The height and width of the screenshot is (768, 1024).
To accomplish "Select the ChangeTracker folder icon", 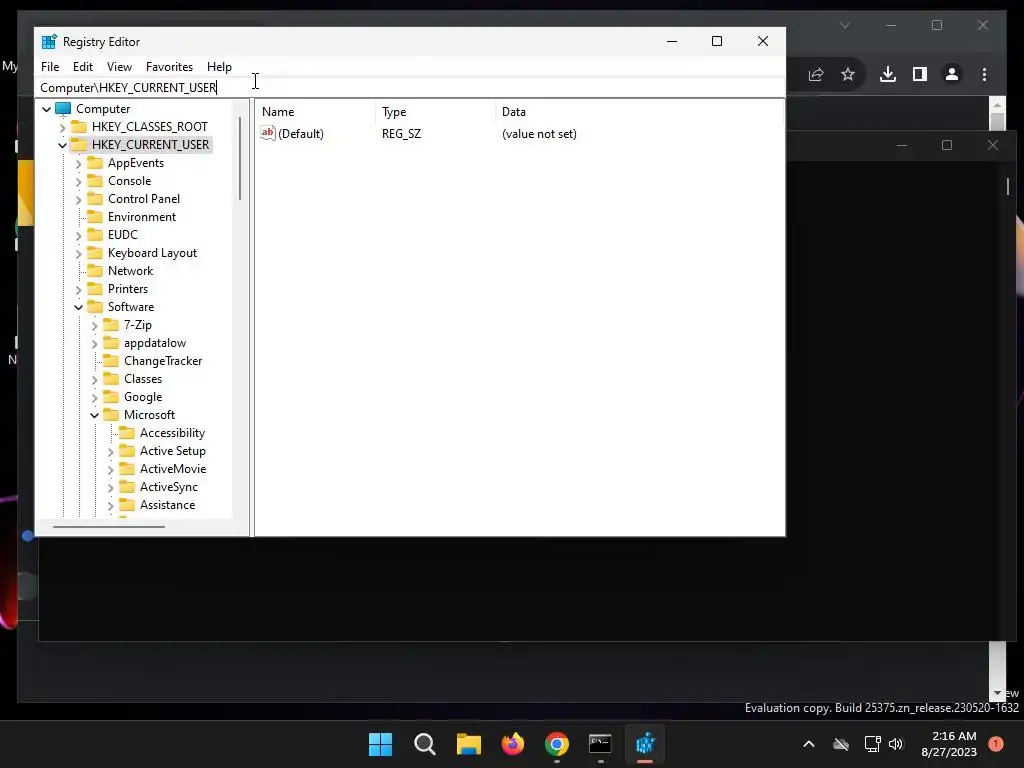I will pos(111,360).
